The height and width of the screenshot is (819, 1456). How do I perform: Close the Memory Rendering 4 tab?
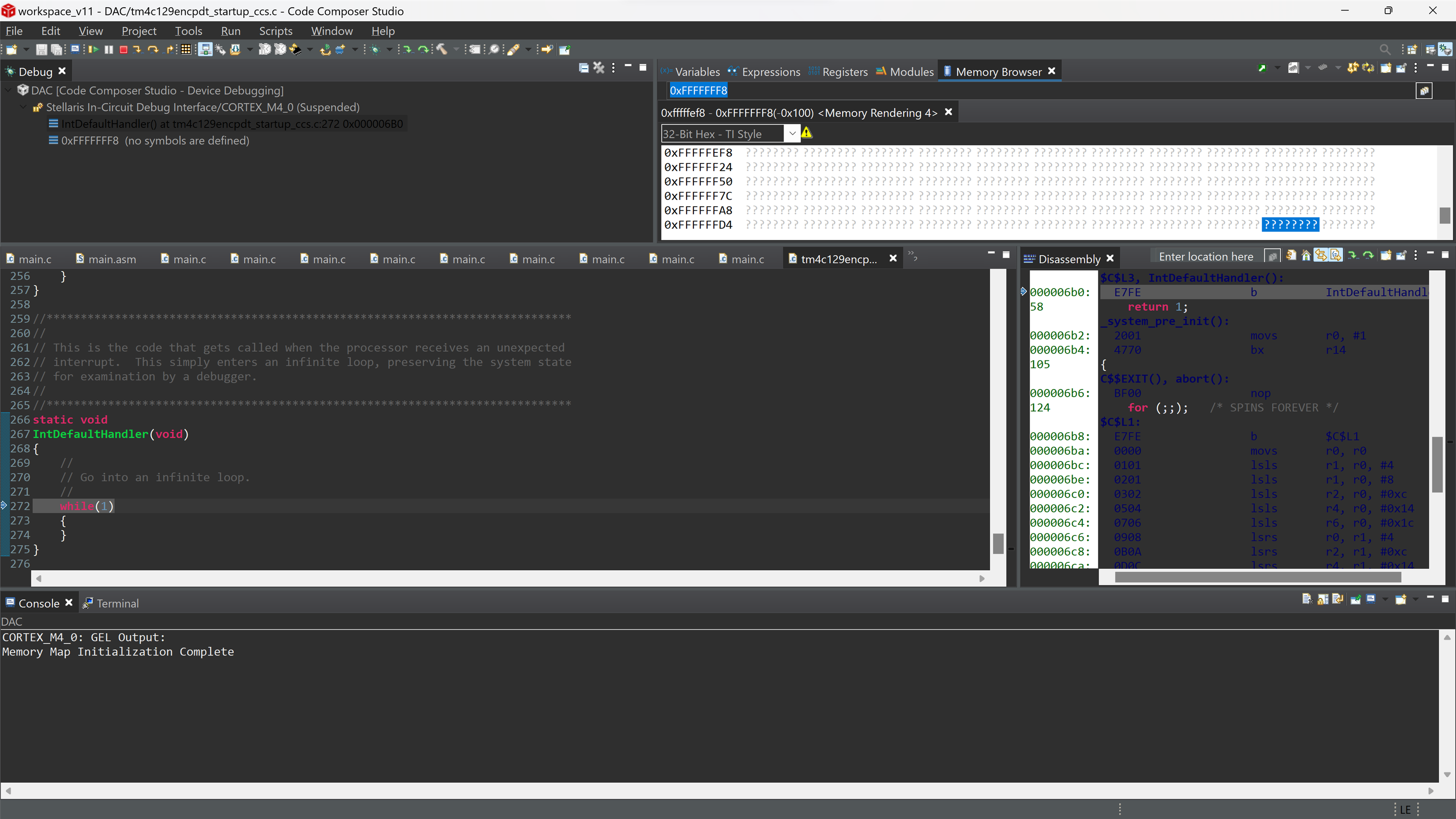click(948, 112)
